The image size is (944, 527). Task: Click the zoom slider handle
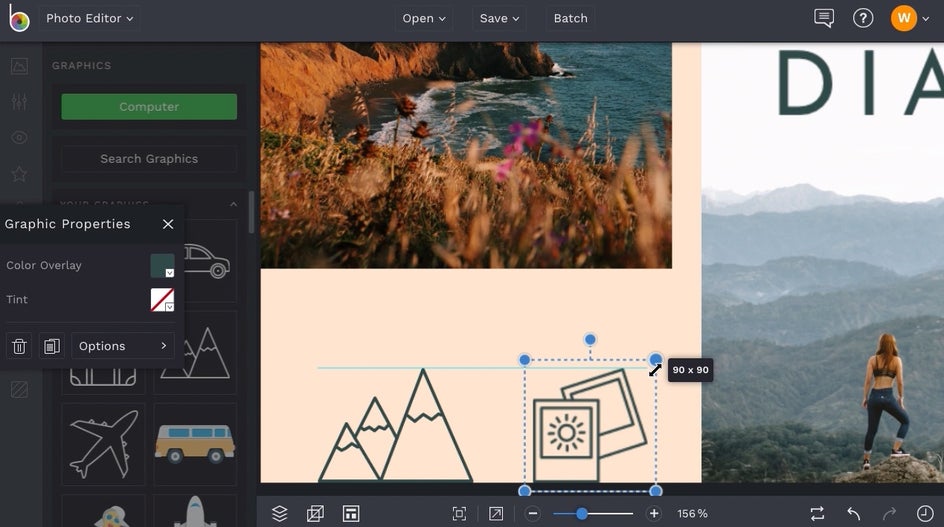(582, 514)
